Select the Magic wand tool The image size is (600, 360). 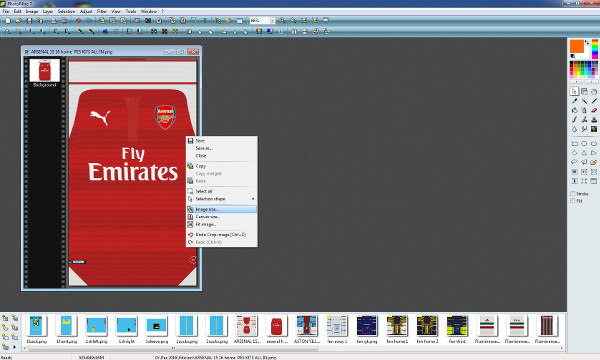tap(584, 101)
